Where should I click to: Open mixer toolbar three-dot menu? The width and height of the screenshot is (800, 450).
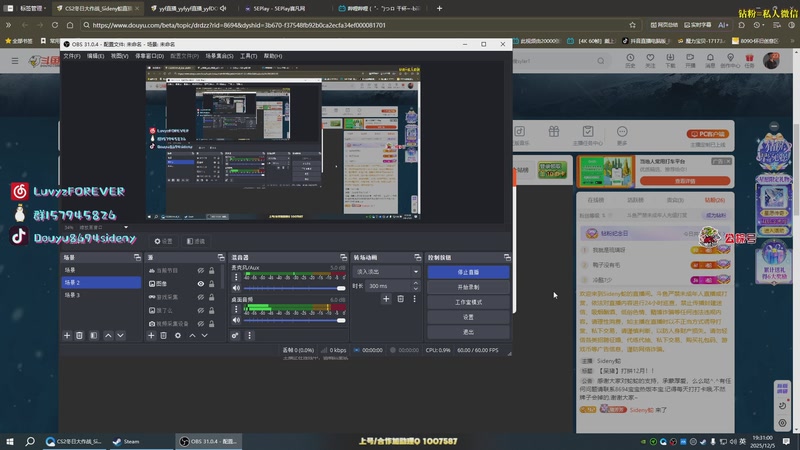click(x=249, y=336)
